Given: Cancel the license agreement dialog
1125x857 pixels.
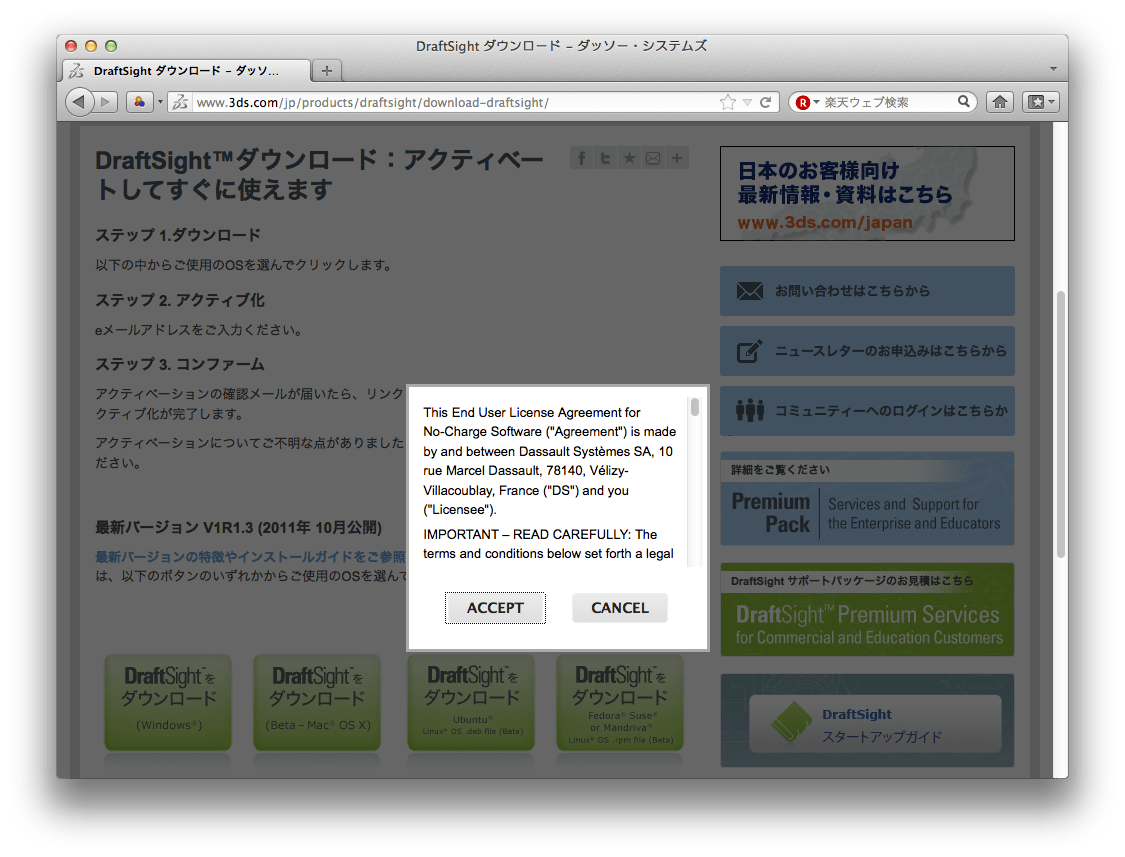Looking at the screenshot, I should (620, 608).
